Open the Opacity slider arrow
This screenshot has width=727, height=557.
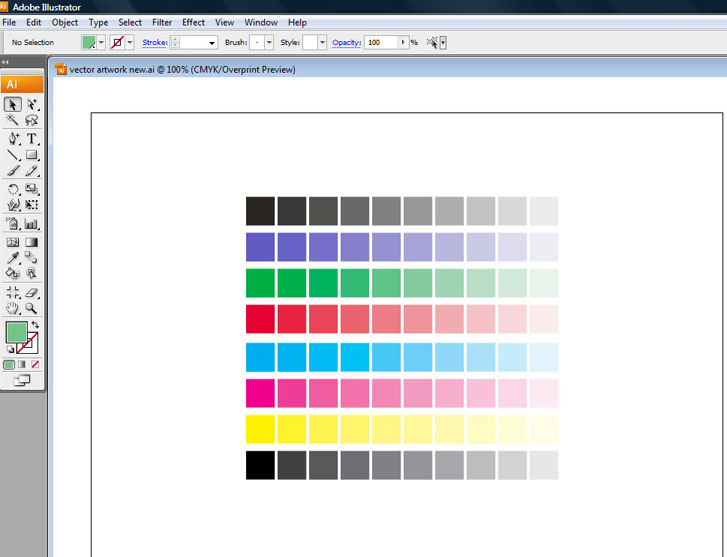pos(403,42)
